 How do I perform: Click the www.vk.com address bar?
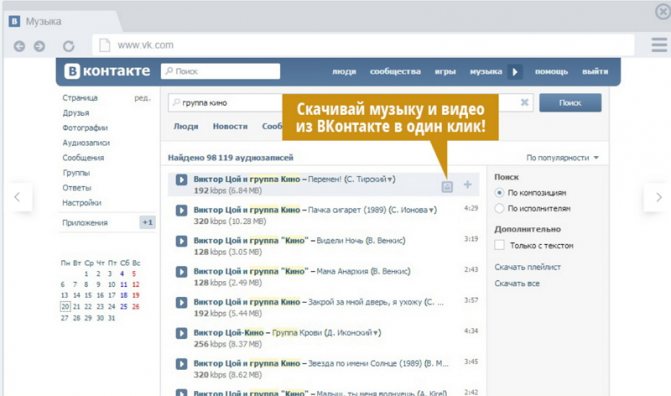pyautogui.click(x=363, y=45)
